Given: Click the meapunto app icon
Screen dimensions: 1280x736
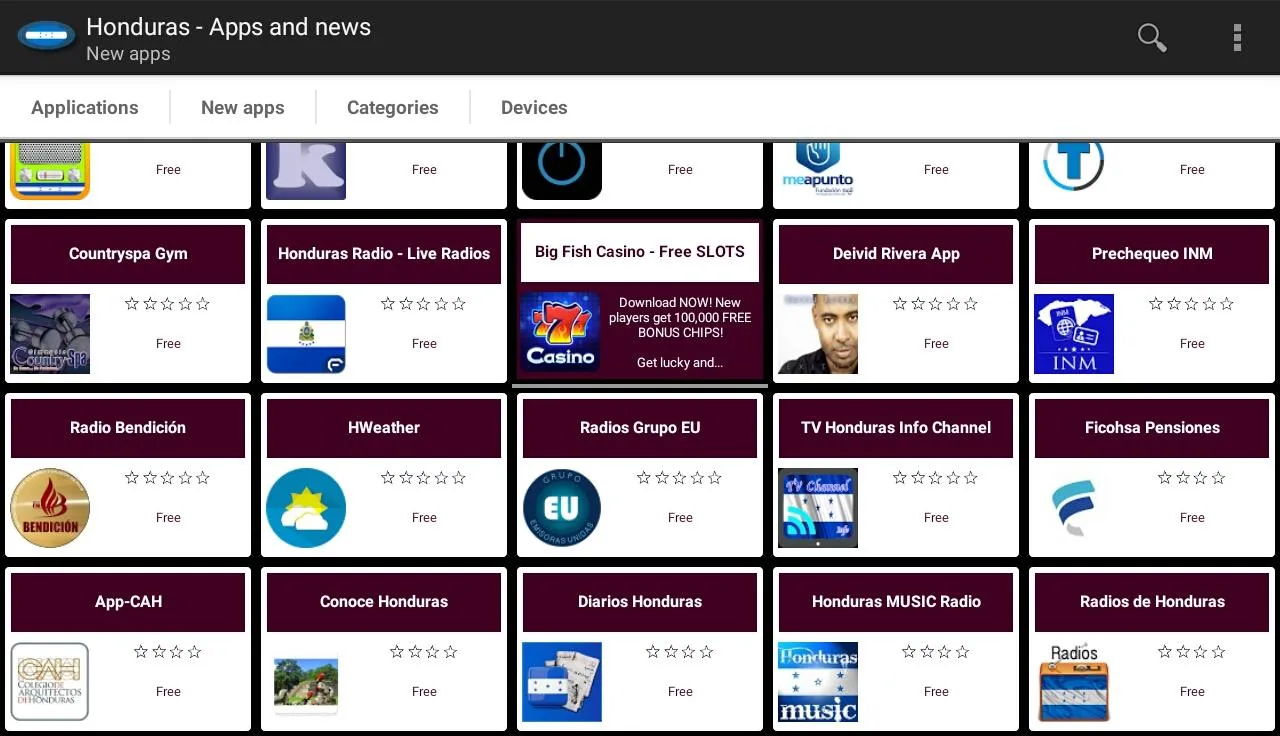Looking at the screenshot, I should coord(817,170).
